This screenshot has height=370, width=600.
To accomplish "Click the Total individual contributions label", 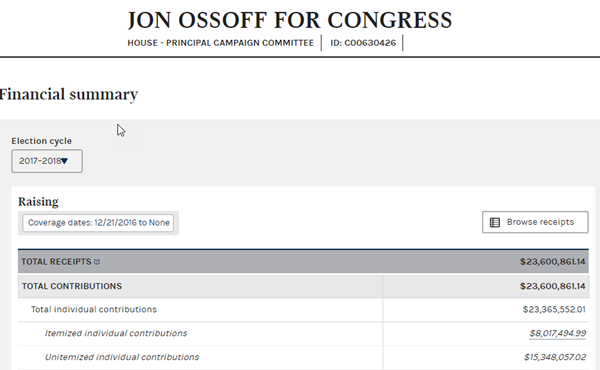I will pyautogui.click(x=94, y=309).
